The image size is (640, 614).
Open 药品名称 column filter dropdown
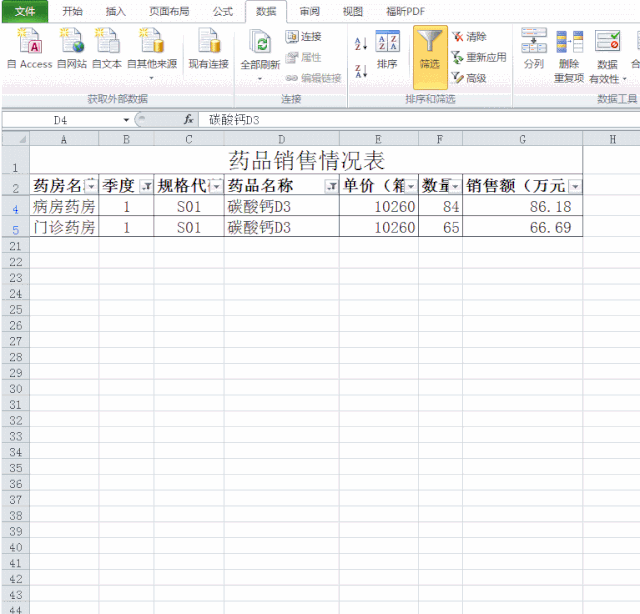click(x=331, y=187)
